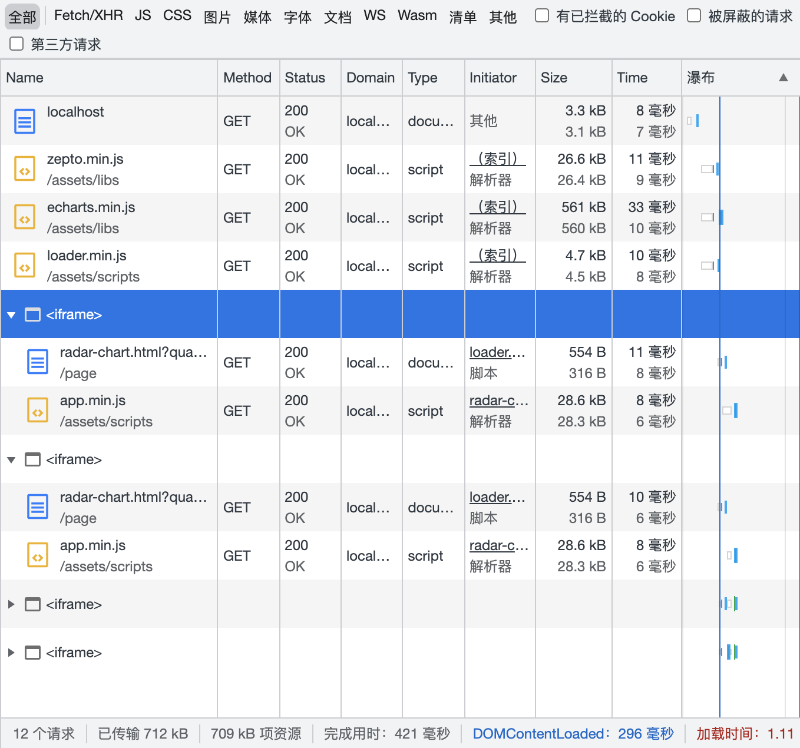The width and height of the screenshot is (800, 748).
Task: Click the echarts.min.js script icon
Action: [x=24, y=217]
